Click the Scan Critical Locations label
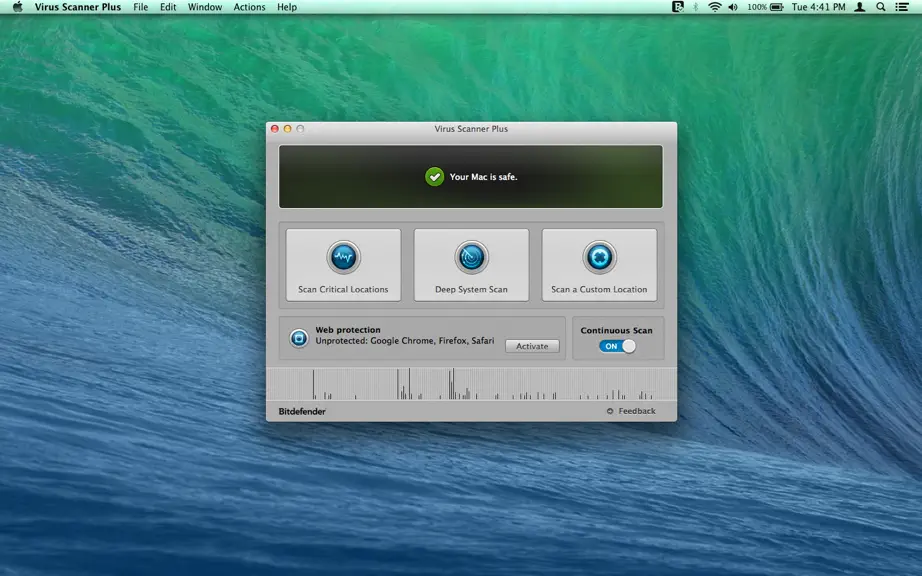This screenshot has height=576, width=922. click(x=343, y=289)
